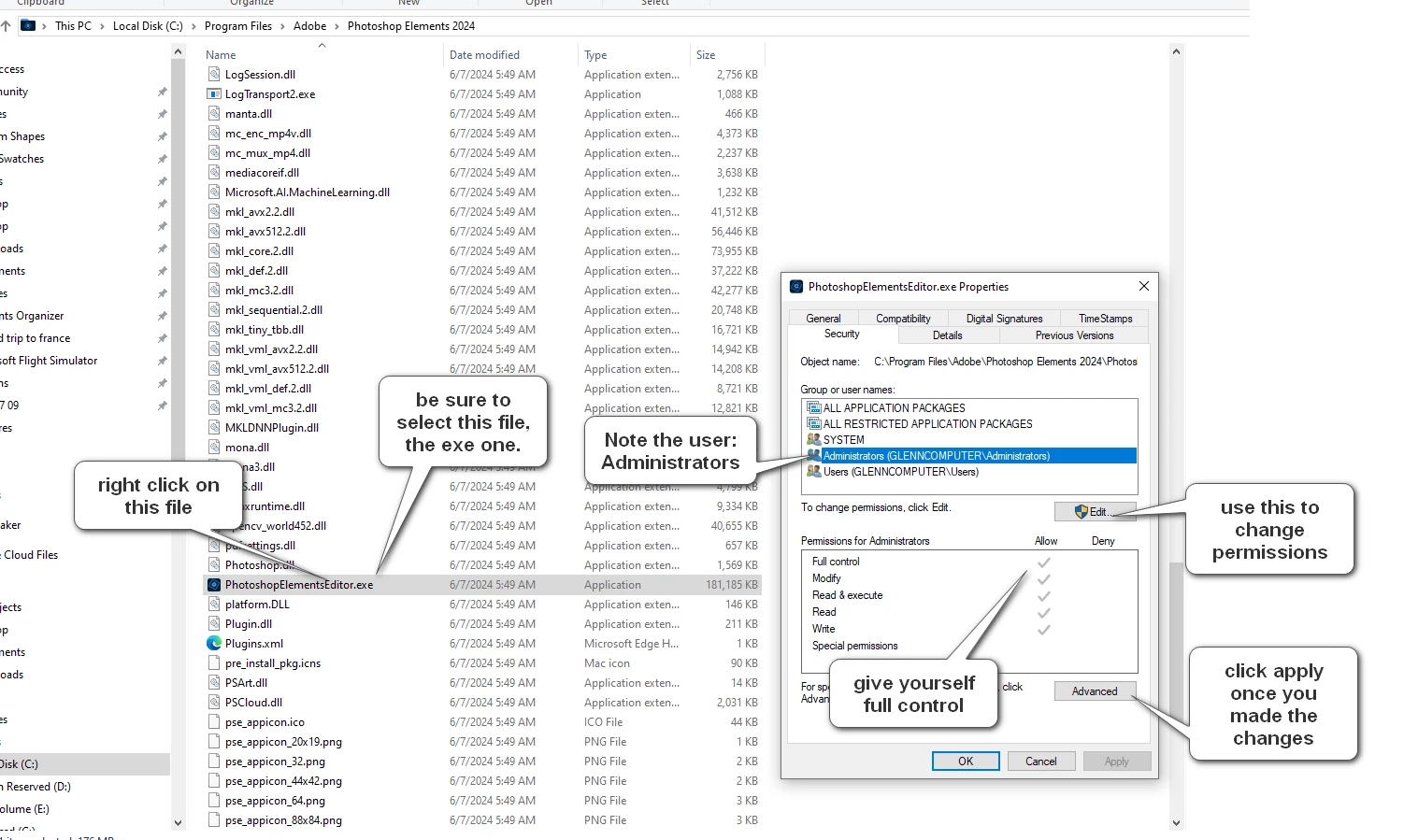Image resolution: width=1404 pixels, height=840 pixels.
Task: Click the navigation pane scroll down arrow
Action: (179, 822)
